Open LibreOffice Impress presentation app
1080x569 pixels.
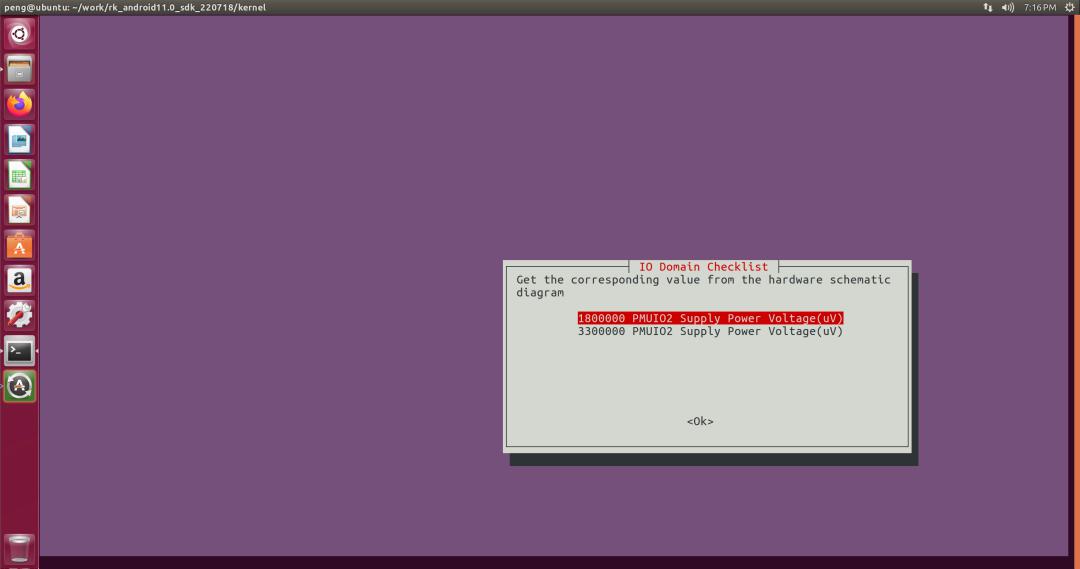tap(20, 210)
